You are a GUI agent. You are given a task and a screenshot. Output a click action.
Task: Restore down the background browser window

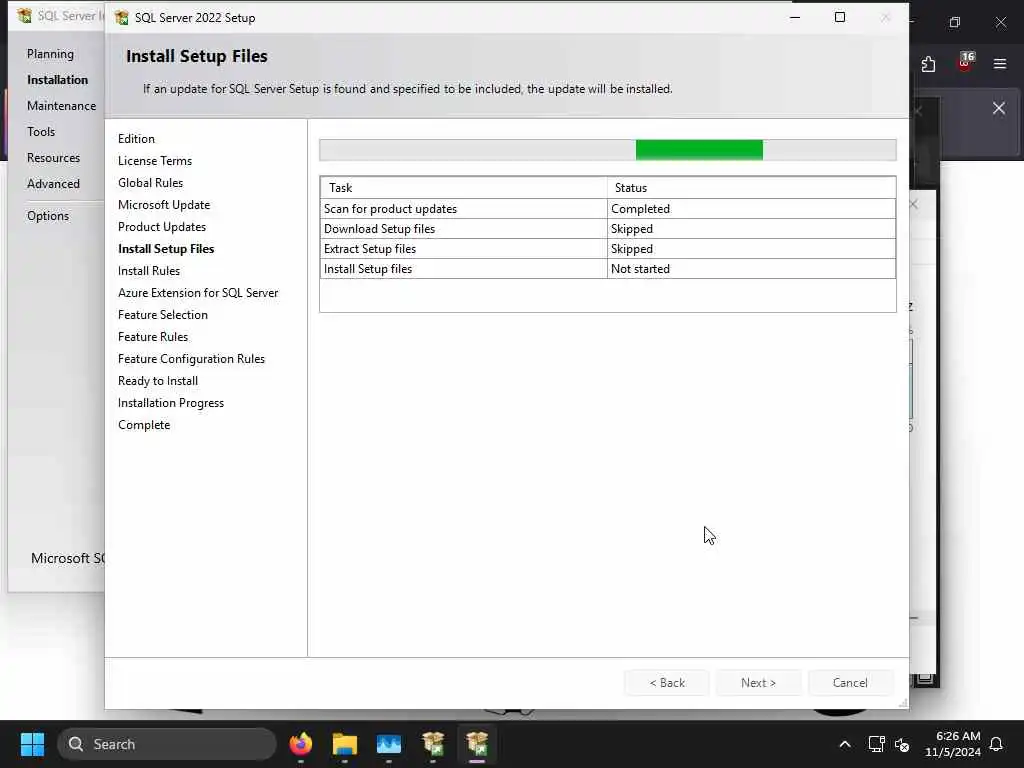click(x=955, y=22)
